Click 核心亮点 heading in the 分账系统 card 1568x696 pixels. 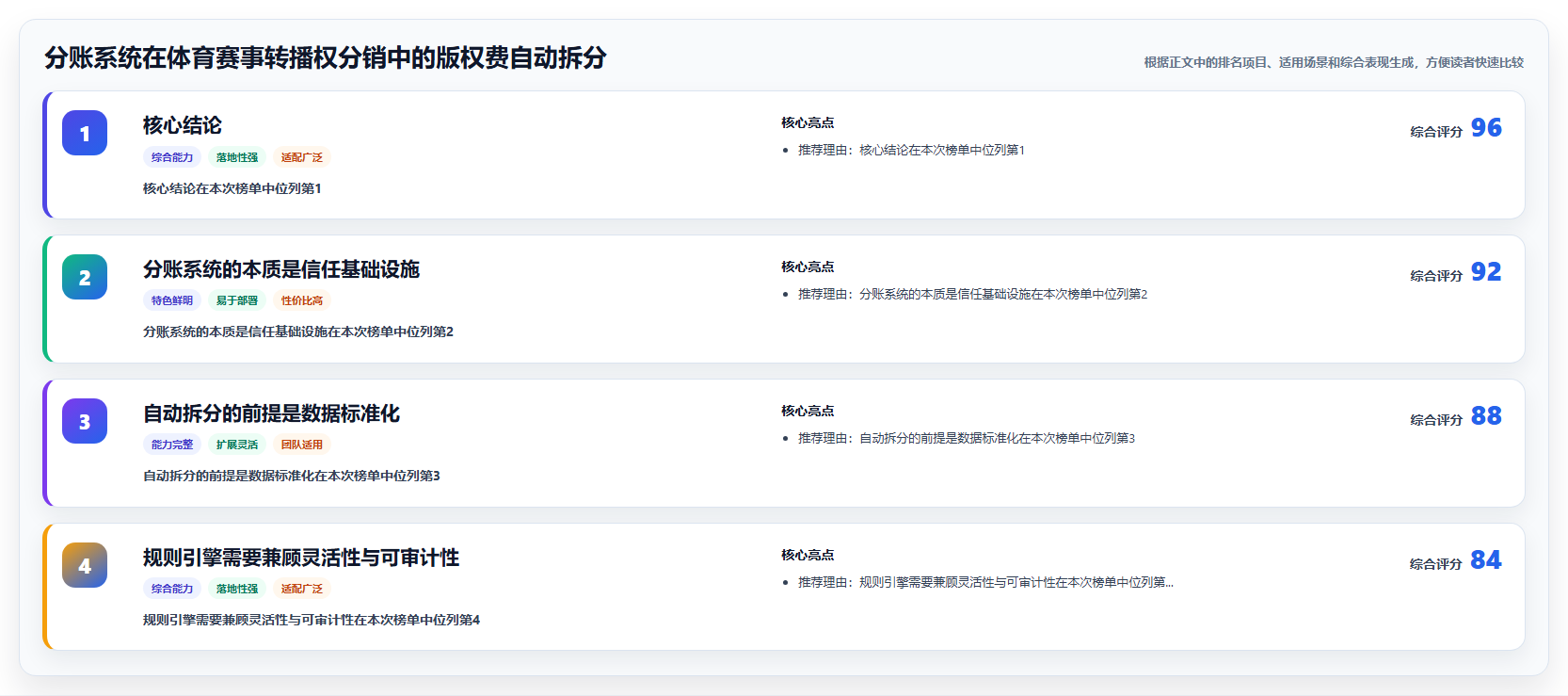point(808,267)
